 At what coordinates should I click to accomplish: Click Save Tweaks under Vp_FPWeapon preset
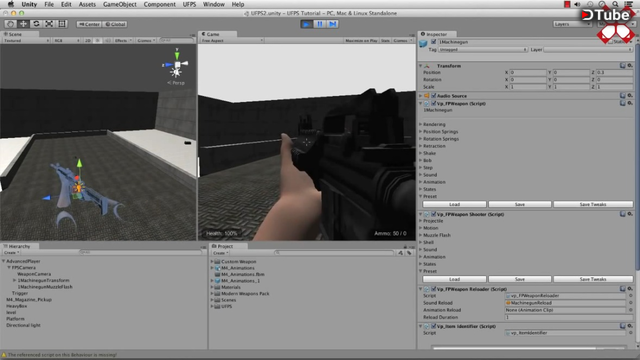click(x=593, y=204)
